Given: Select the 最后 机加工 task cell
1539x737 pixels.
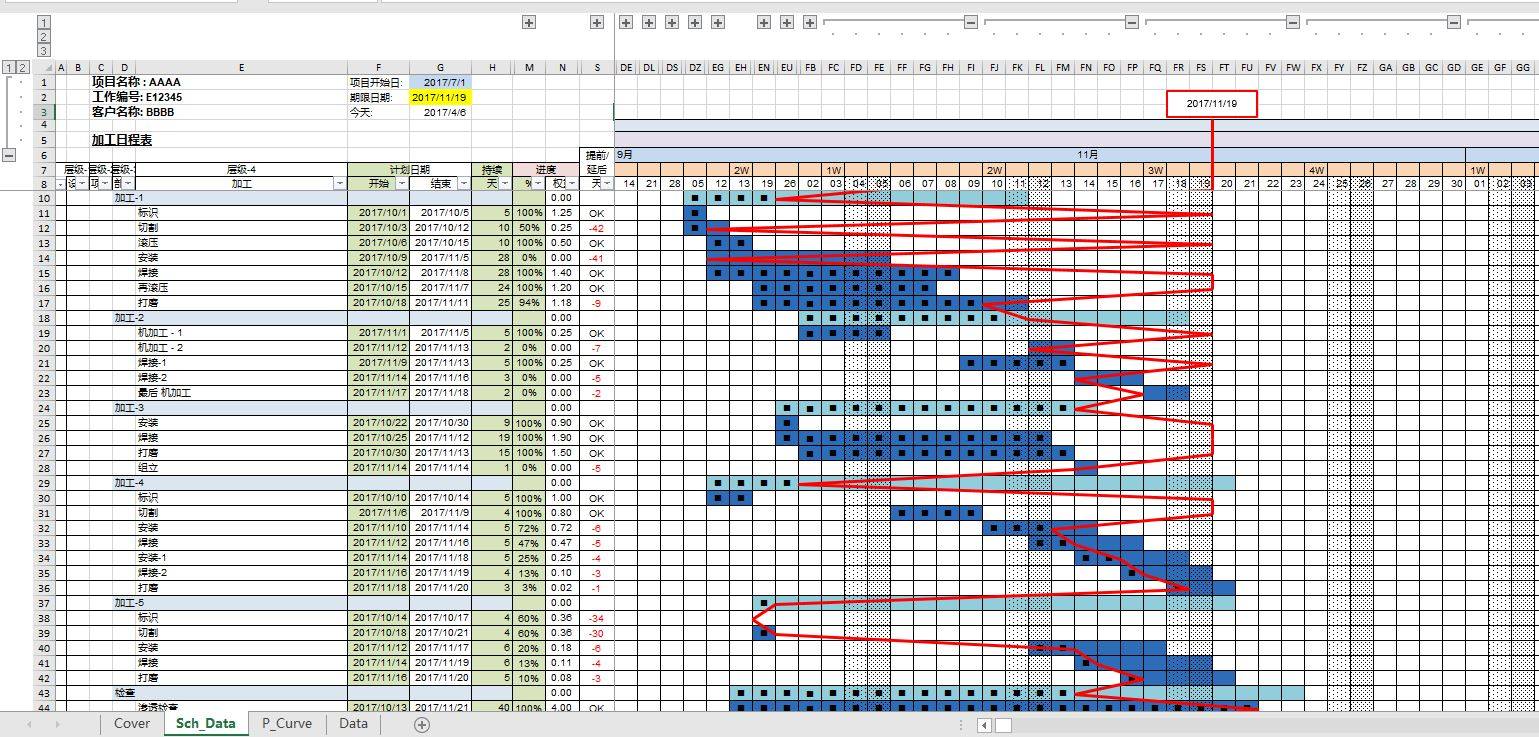Looking at the screenshot, I should 241,393.
